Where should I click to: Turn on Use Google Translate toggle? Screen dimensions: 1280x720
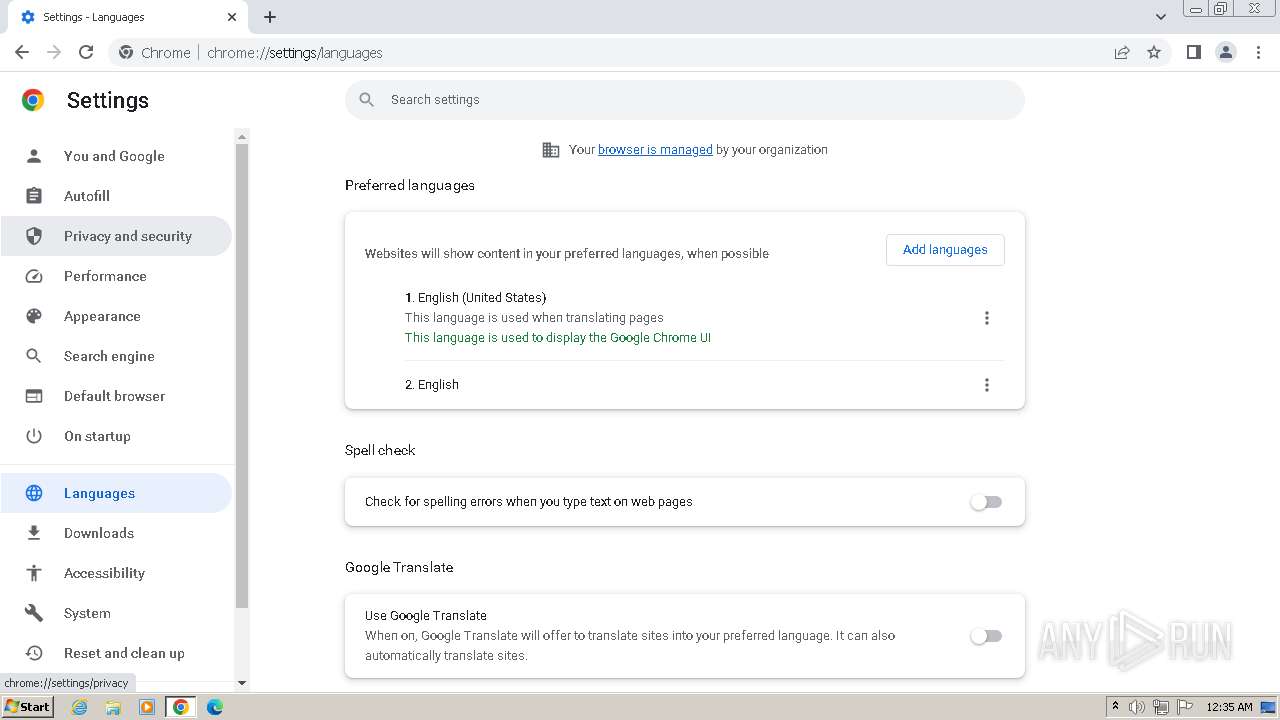point(986,636)
